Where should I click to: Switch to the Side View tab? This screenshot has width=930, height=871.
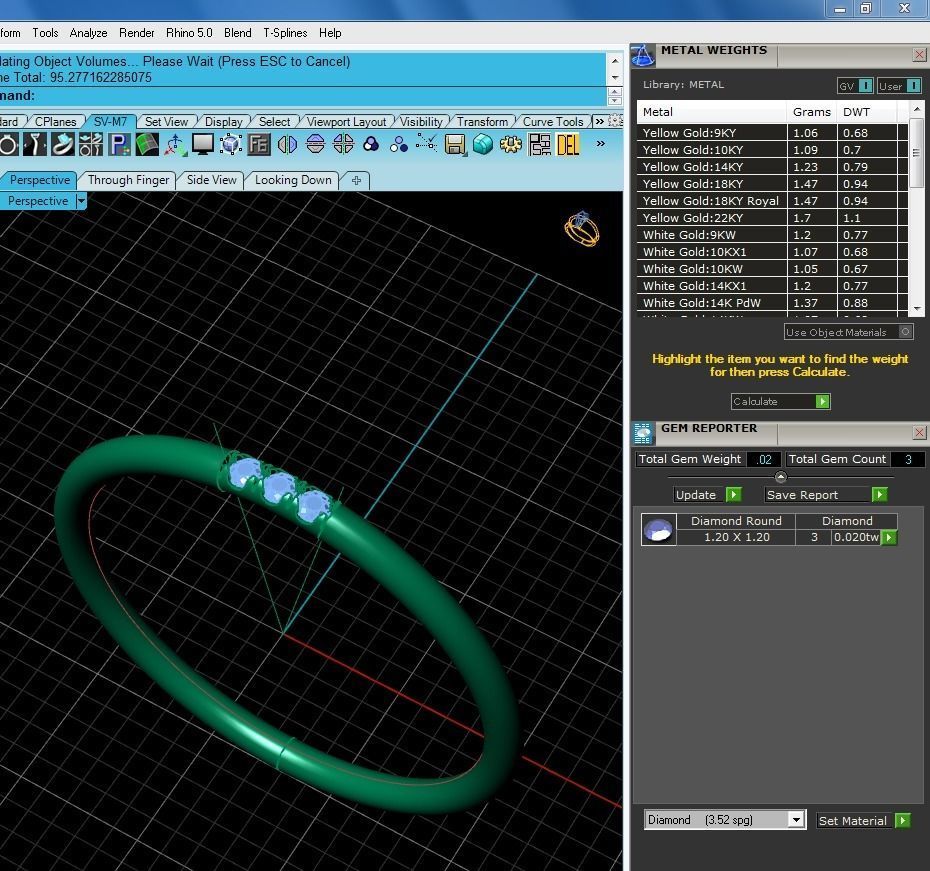[x=212, y=180]
